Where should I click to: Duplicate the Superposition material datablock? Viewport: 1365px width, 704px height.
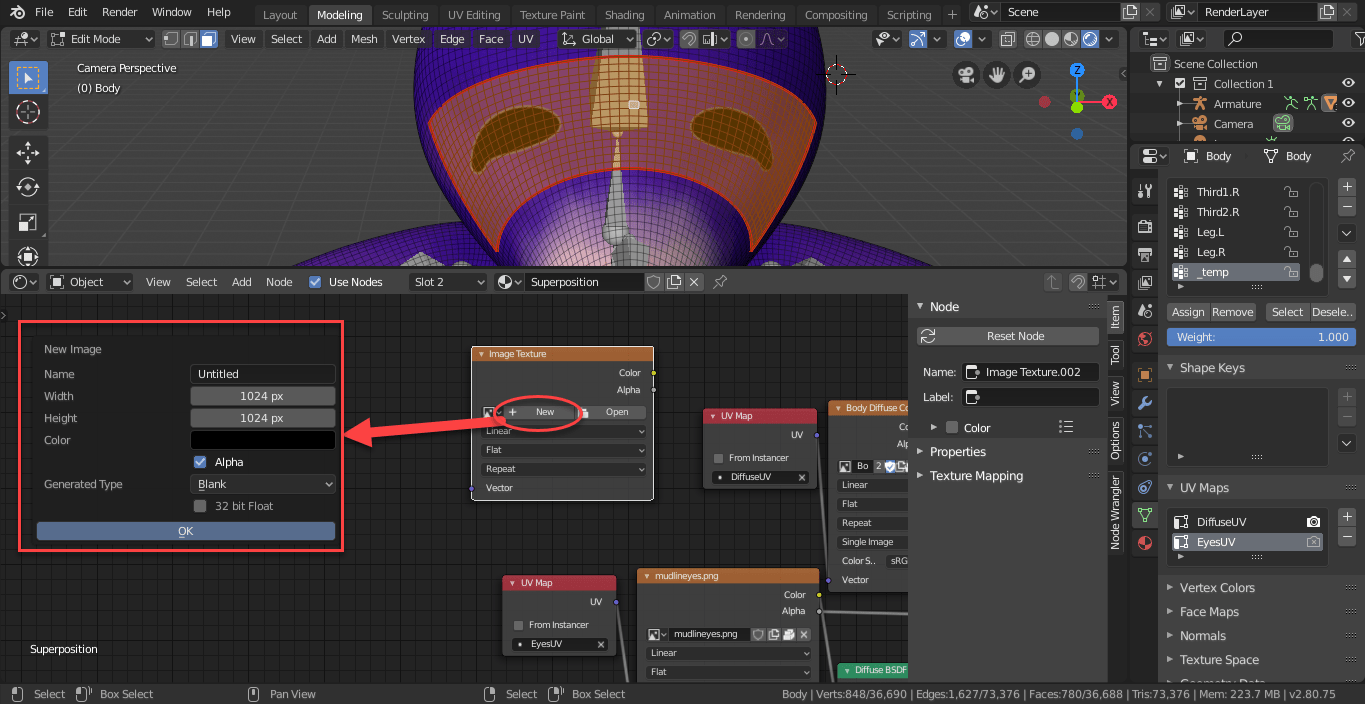point(675,282)
